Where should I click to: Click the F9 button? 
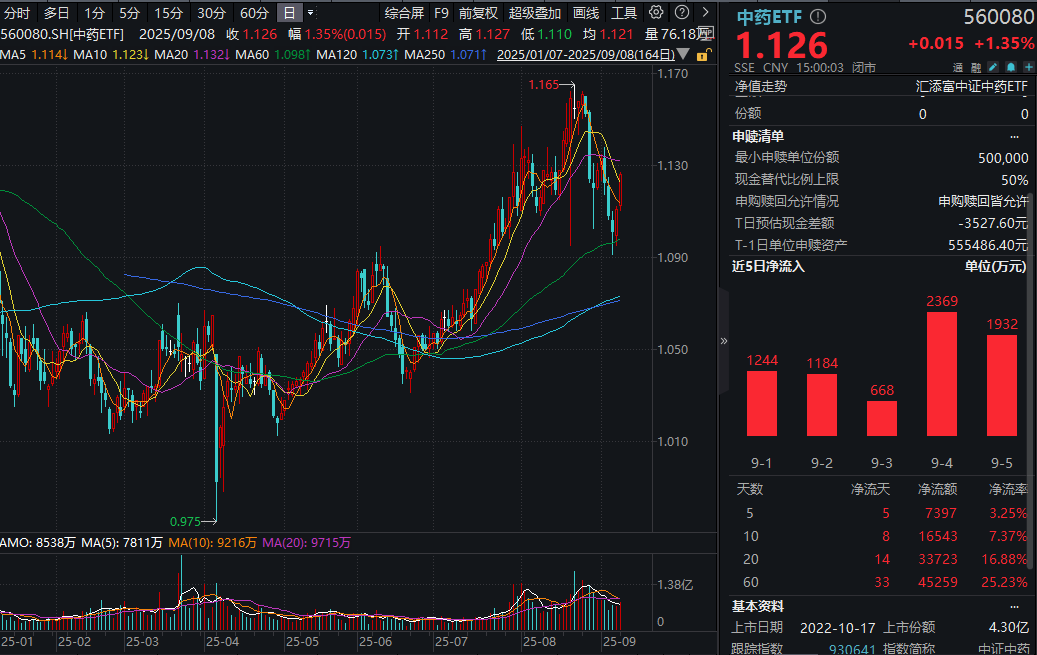point(441,13)
